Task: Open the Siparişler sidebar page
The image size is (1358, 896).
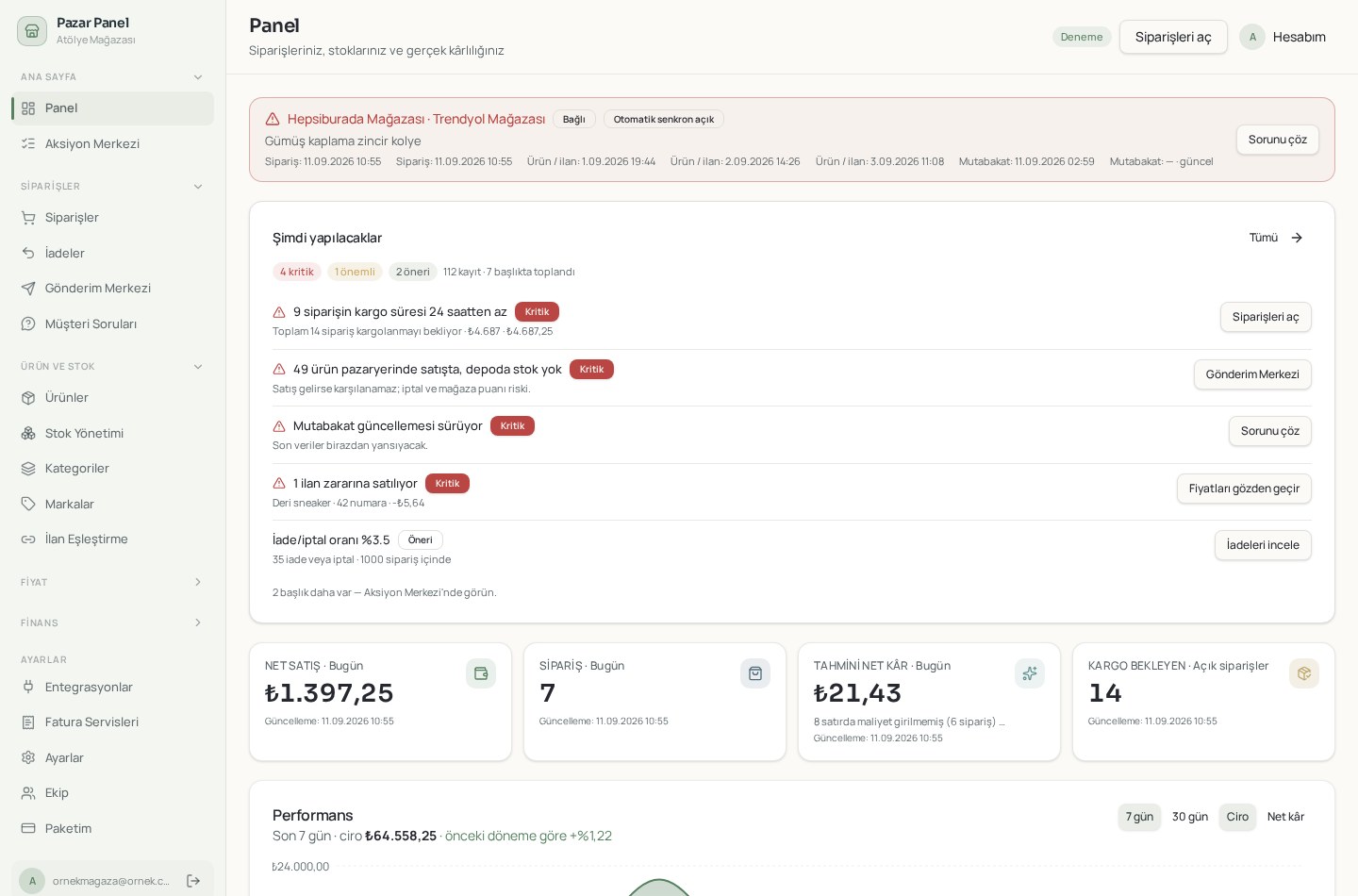Action: 112,218
